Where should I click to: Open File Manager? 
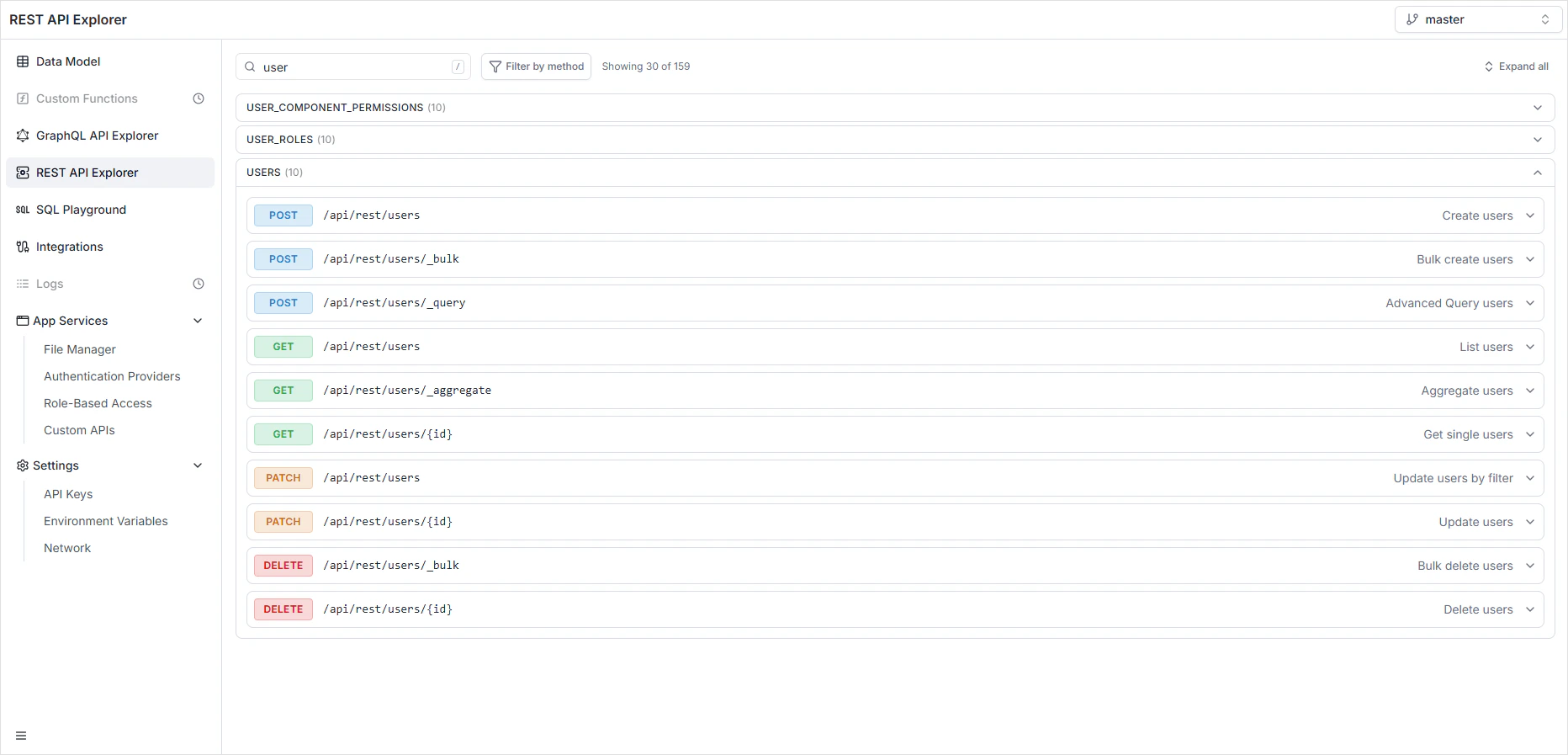click(x=80, y=349)
